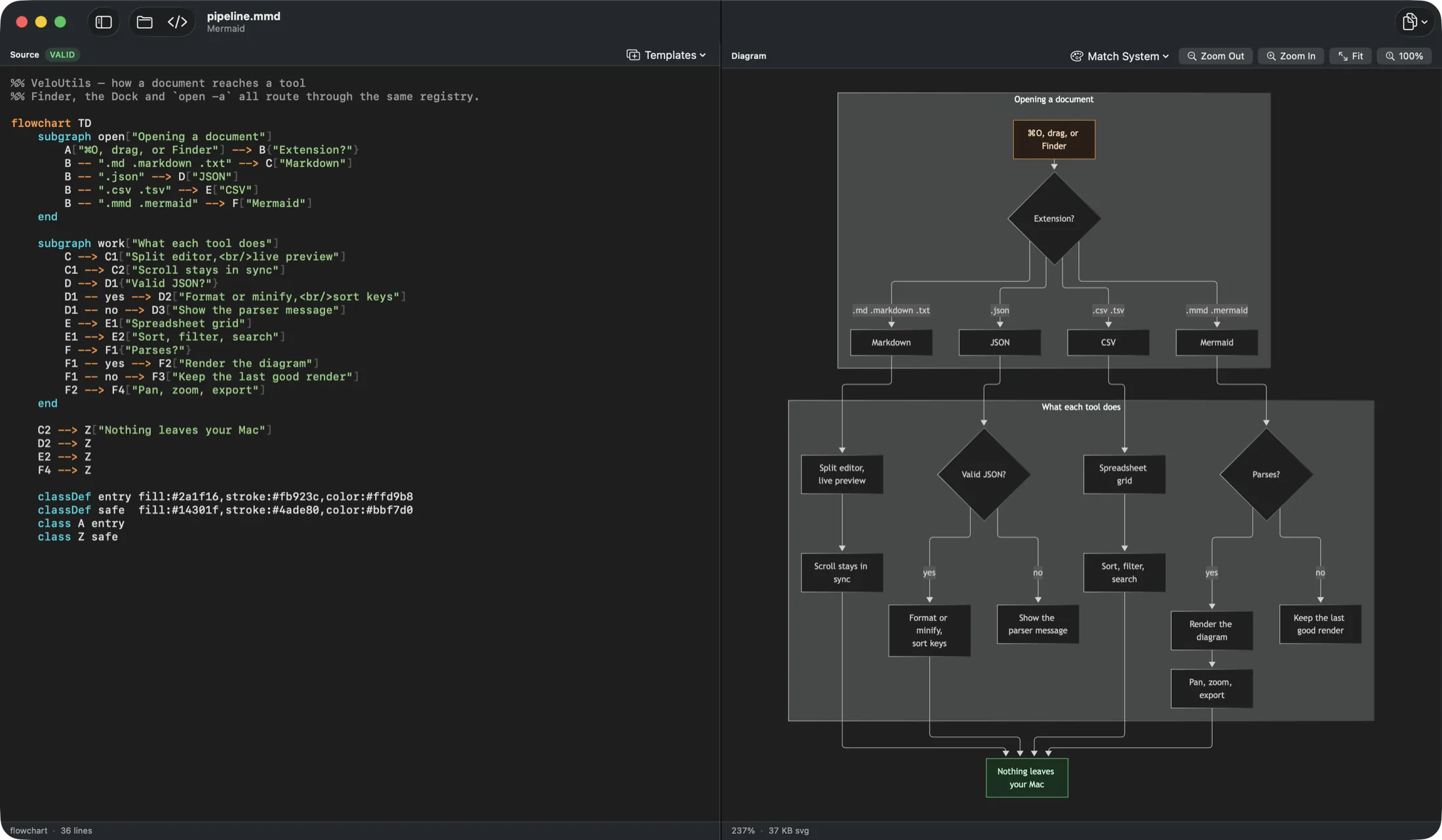Click the 'flowchart TD' source line
This screenshot has width=1442, height=840.
(51, 123)
